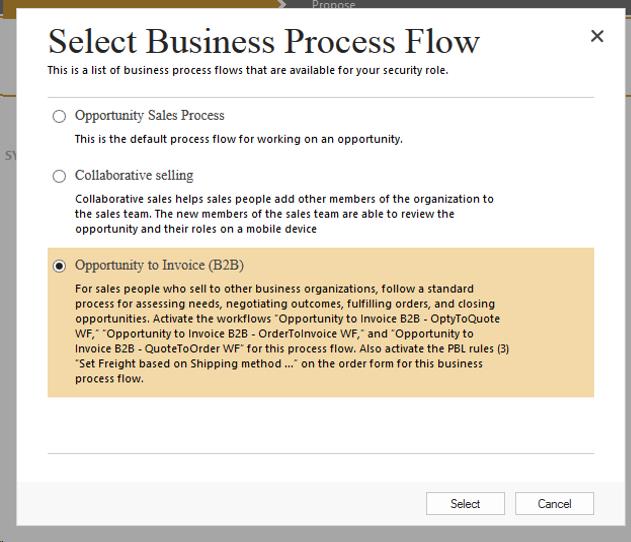Click the Opportunity to Invoice (B2B) radio button
The image size is (631, 542).
pos(59,266)
